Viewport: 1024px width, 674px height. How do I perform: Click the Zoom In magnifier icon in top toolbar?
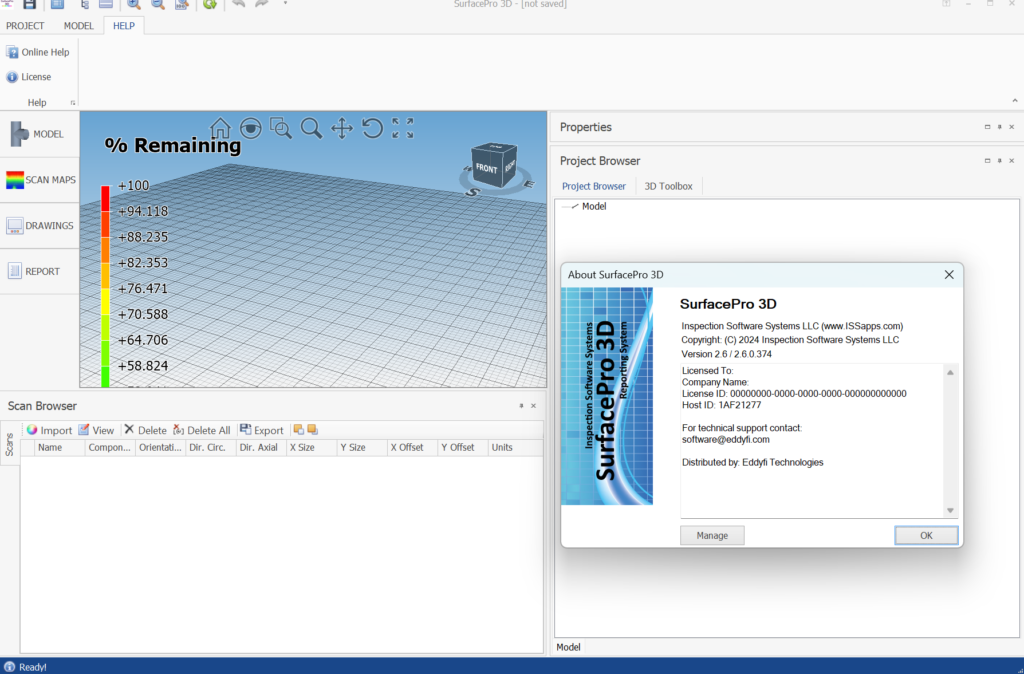(x=133, y=4)
